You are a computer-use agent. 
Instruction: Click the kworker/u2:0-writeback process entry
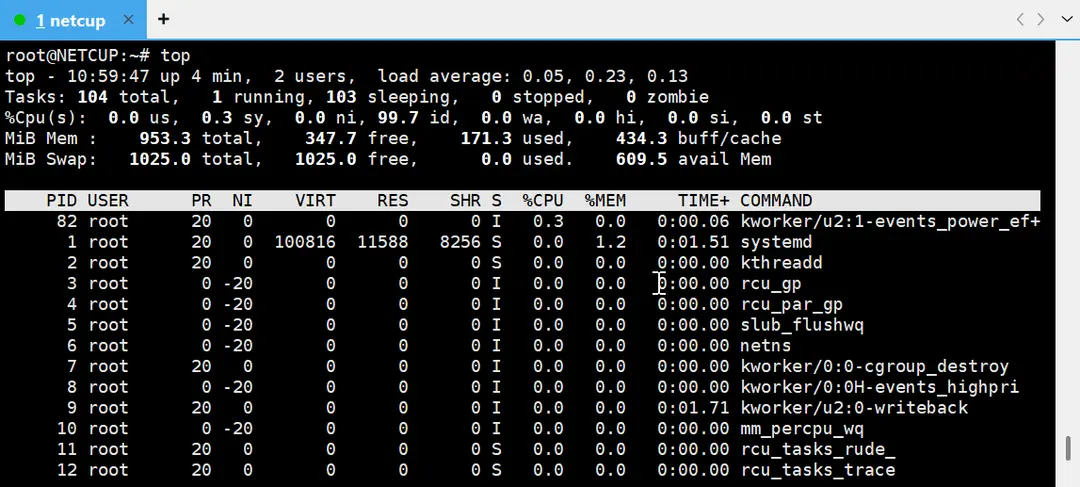[854, 408]
